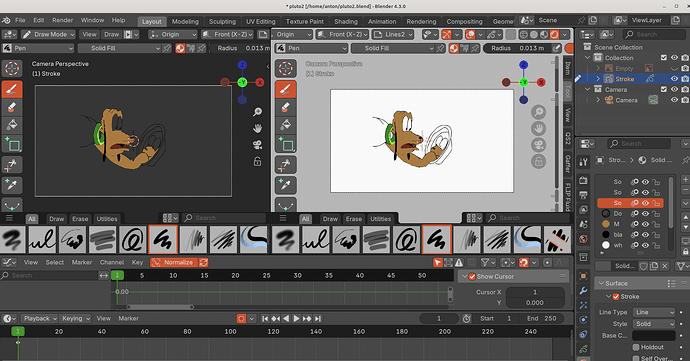Select the Cursor tool in left viewport
Screen dimensions: 690x361
pos(12,68)
